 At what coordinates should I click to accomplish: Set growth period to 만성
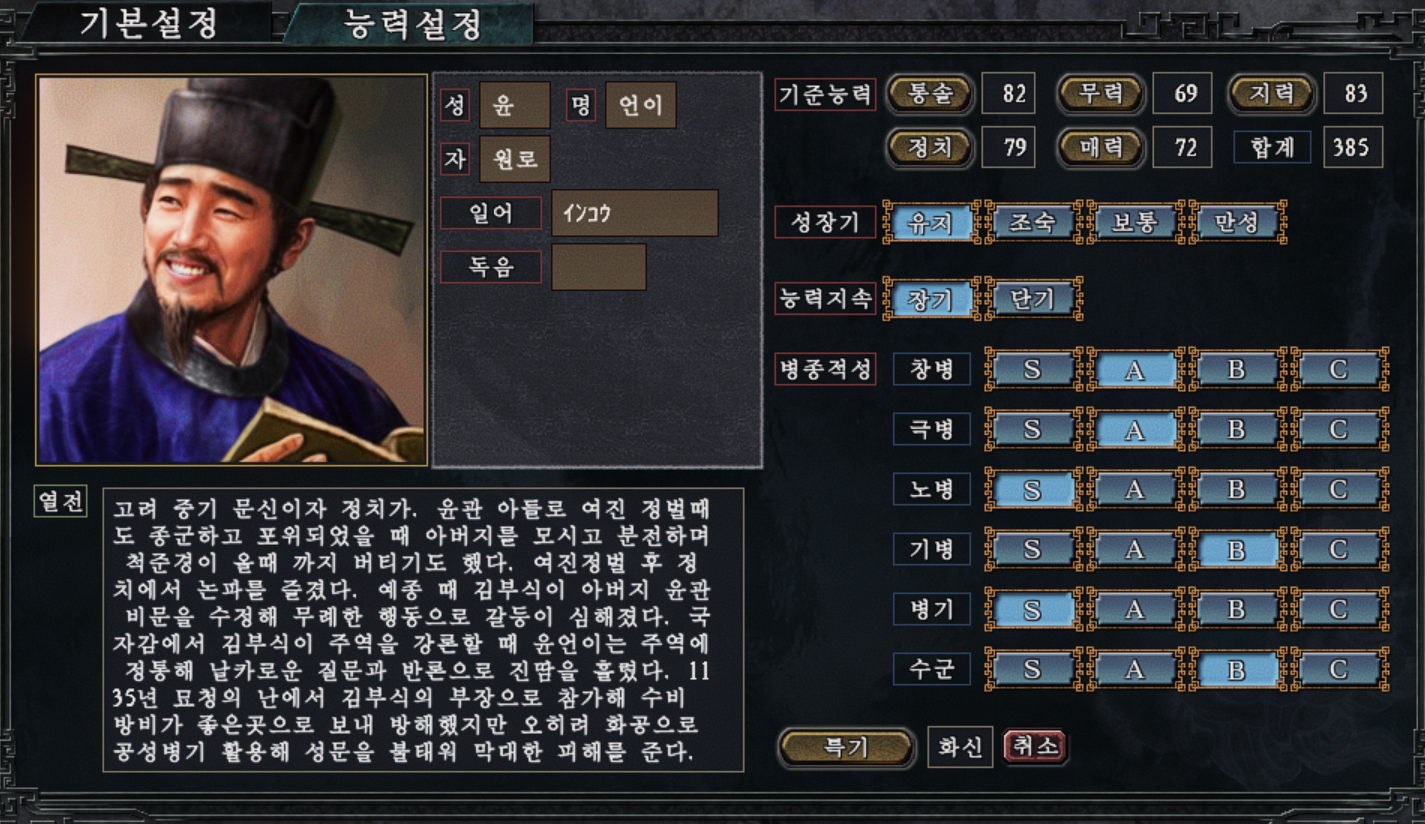click(x=1236, y=222)
